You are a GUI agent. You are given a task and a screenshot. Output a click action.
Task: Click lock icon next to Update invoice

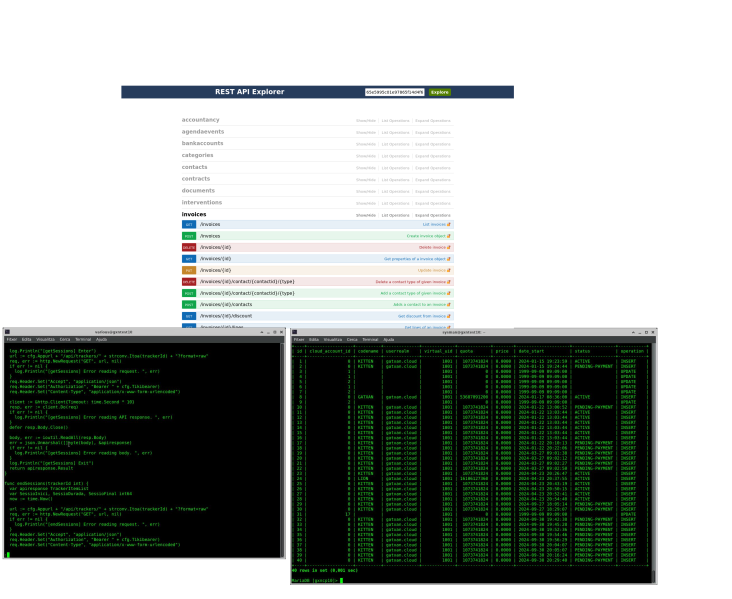click(449, 270)
